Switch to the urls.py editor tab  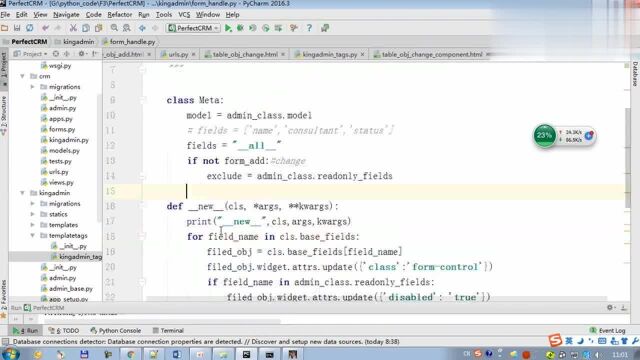[178, 54]
